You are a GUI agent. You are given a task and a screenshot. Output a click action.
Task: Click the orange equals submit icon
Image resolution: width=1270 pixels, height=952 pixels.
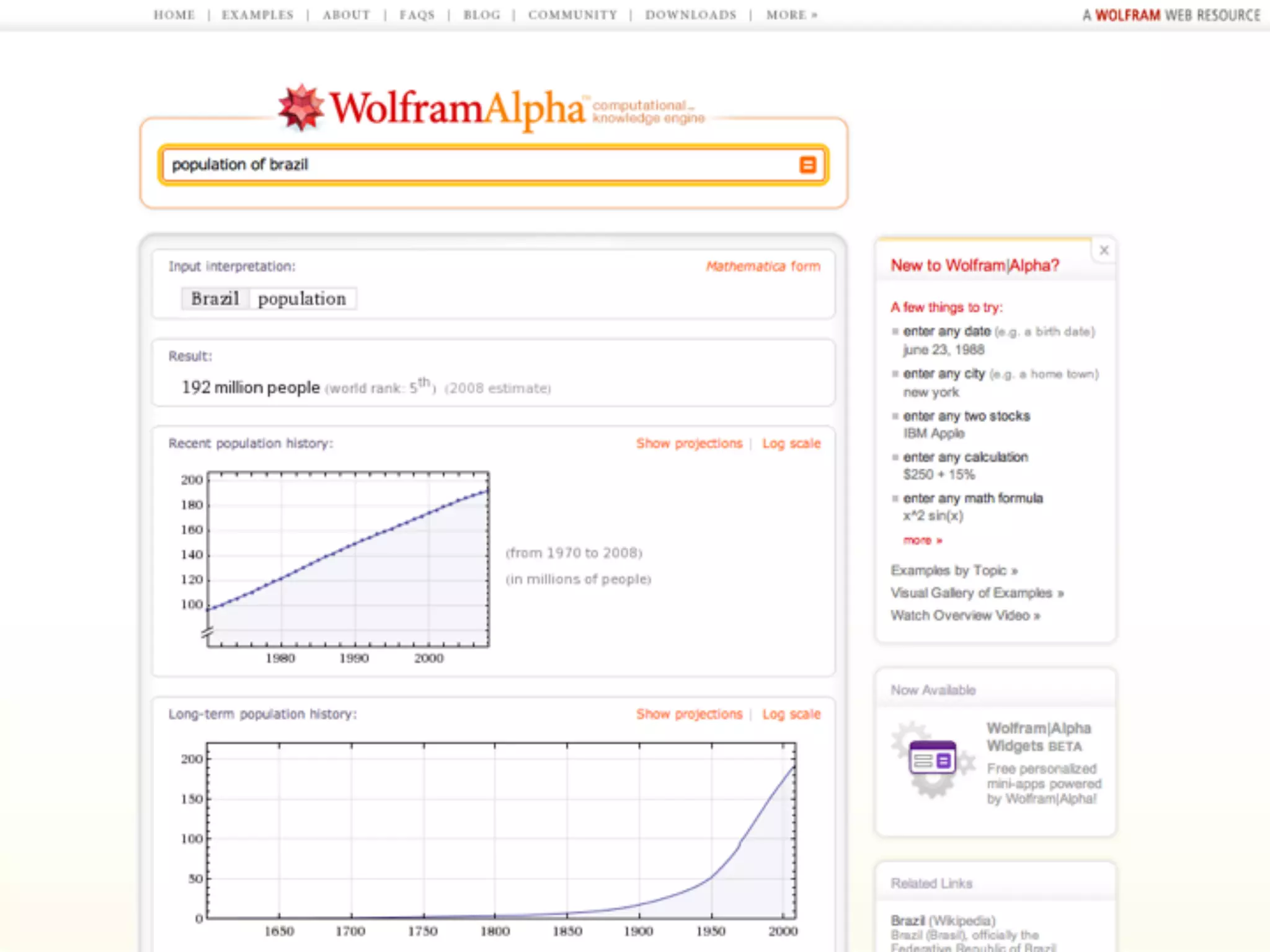[x=807, y=165]
